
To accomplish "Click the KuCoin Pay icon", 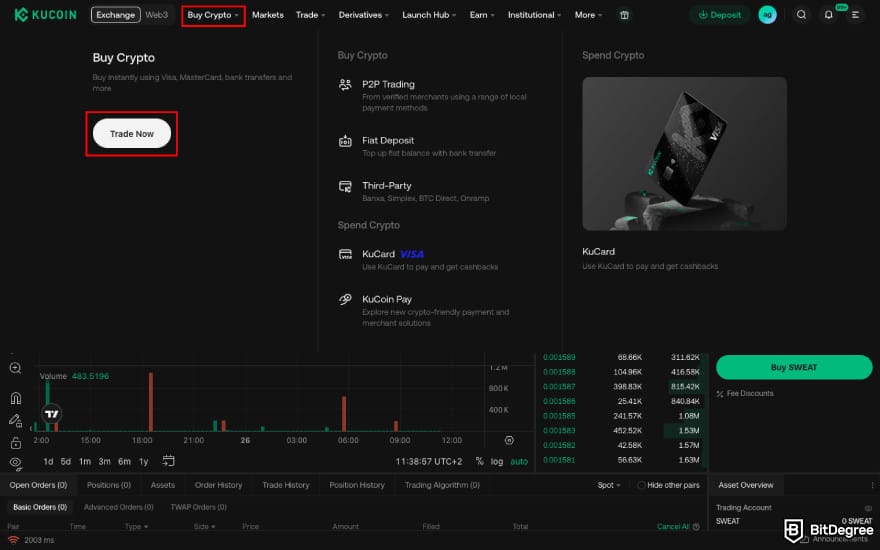I will [x=345, y=300].
